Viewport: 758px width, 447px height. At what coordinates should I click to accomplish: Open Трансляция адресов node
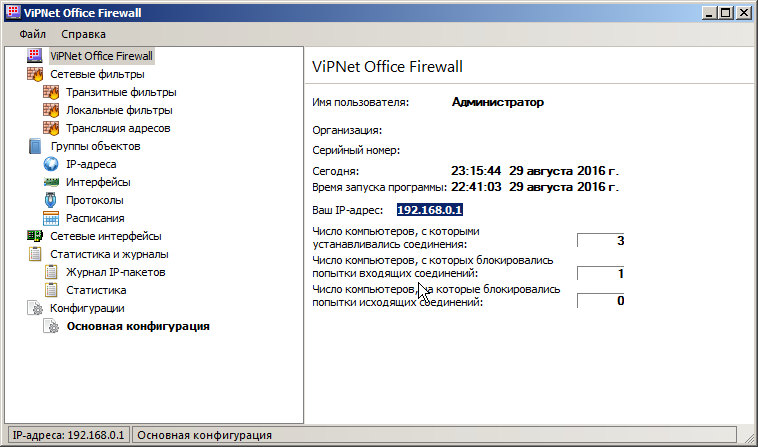118,128
